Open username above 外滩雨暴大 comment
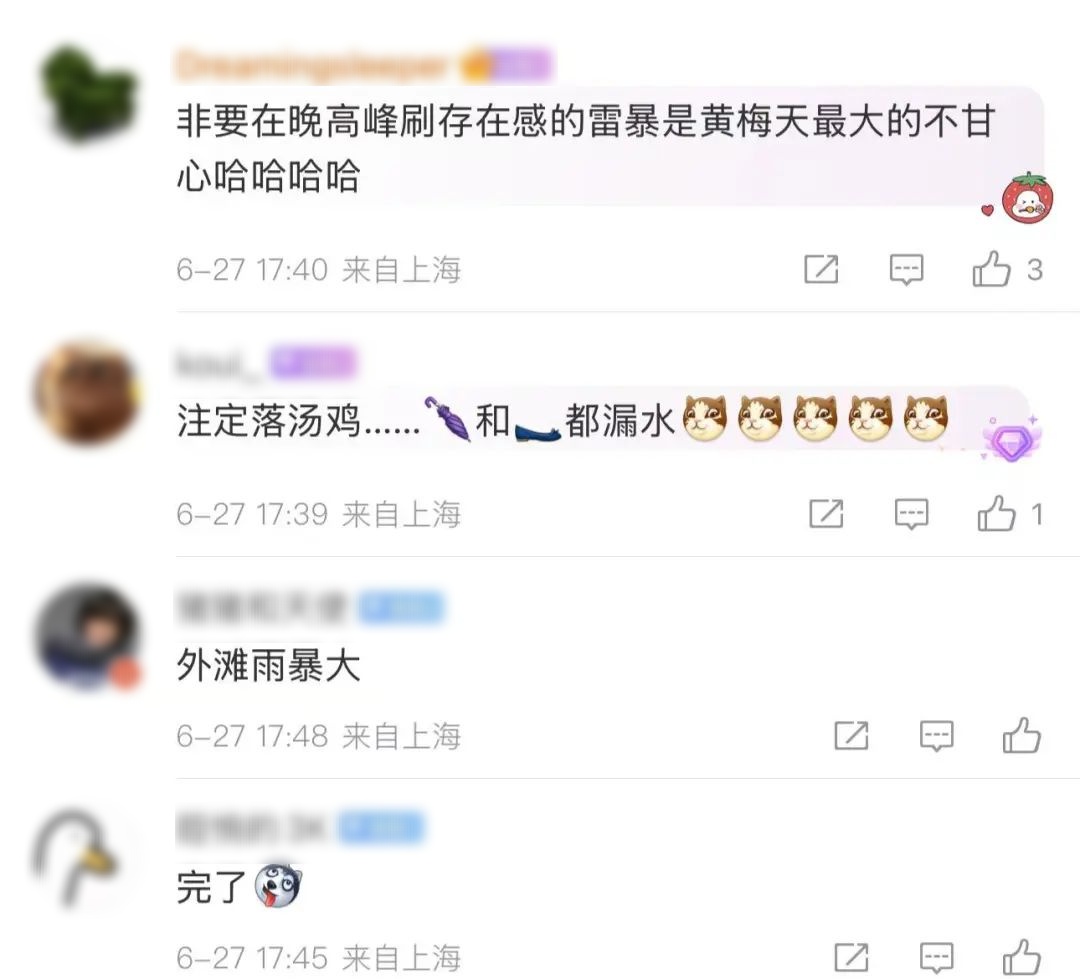The width and height of the screenshot is (1080, 979). 260,607
